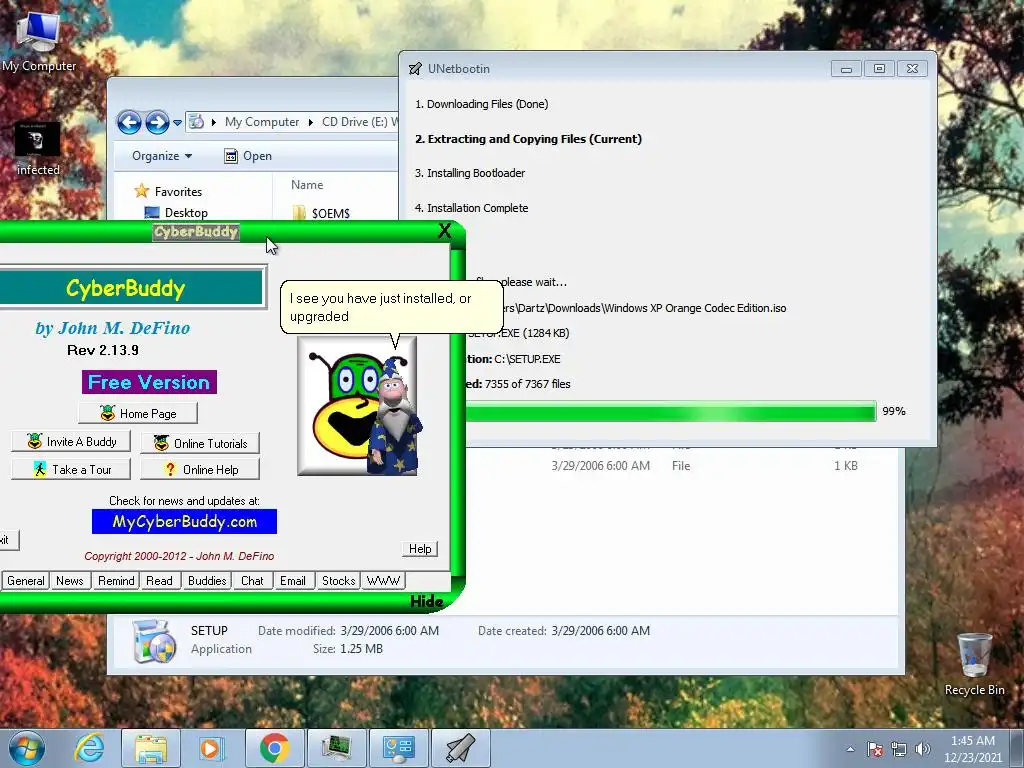Open Windows Explorer from the taskbar

[151, 748]
